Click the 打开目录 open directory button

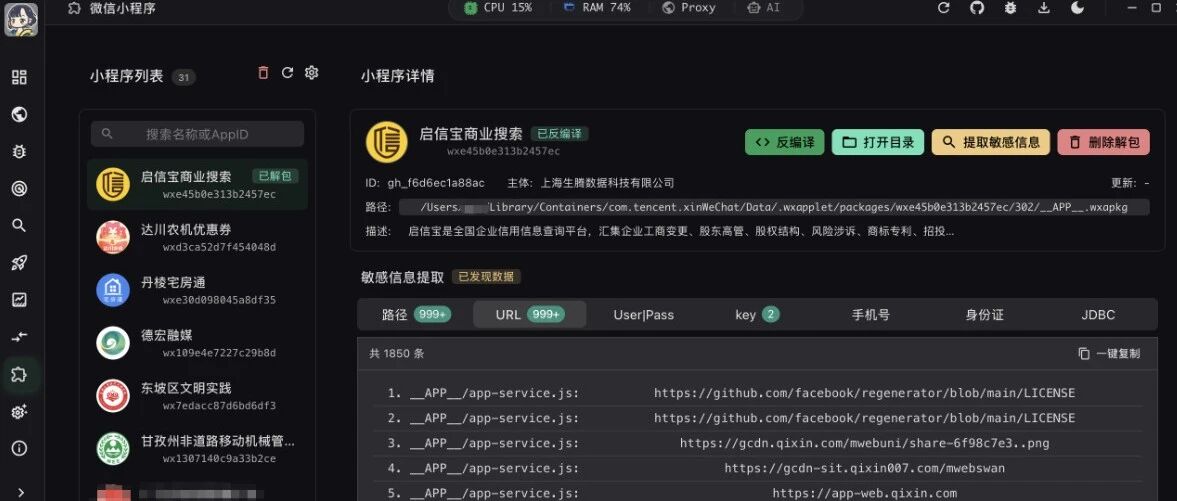877,142
